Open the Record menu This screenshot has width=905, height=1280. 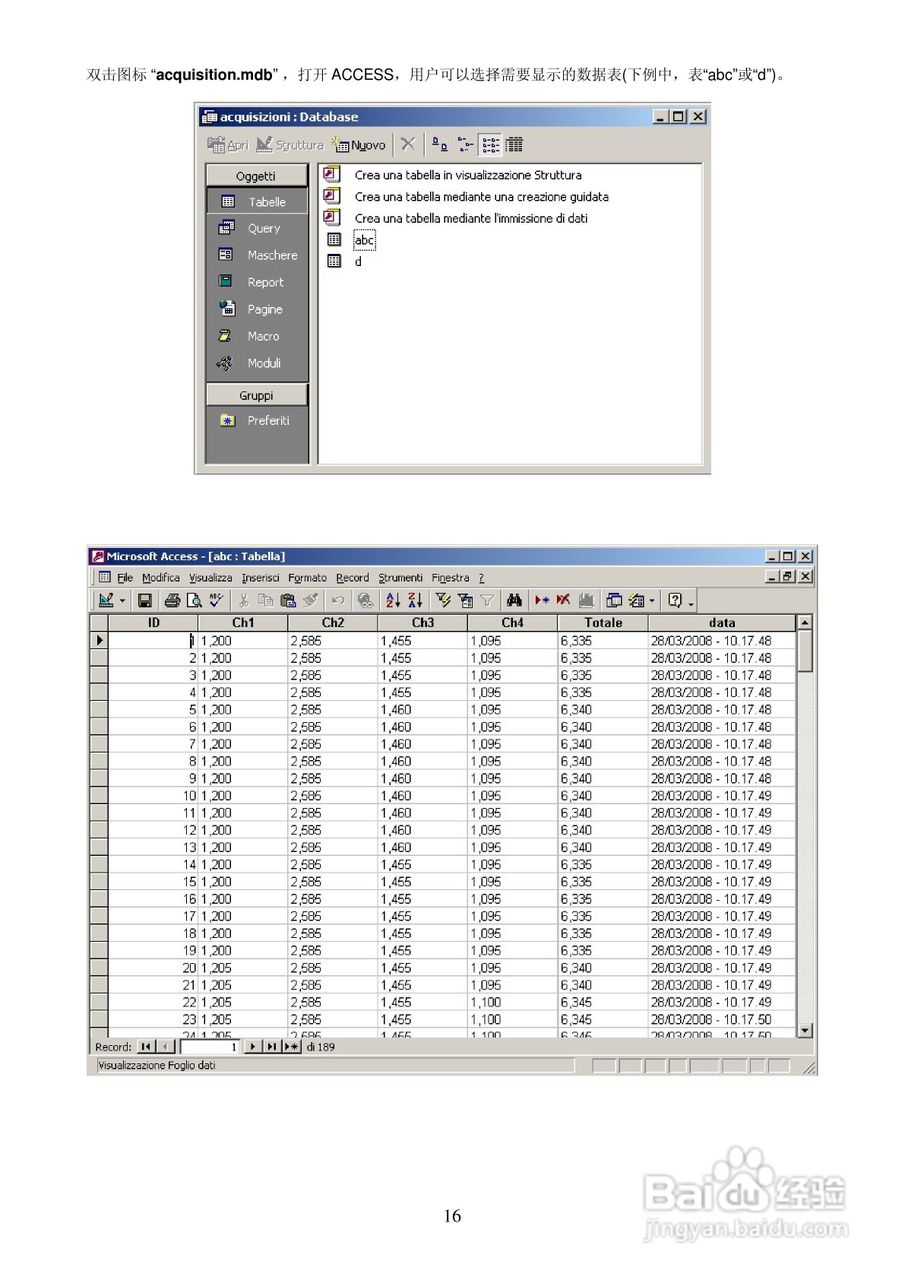click(x=352, y=577)
